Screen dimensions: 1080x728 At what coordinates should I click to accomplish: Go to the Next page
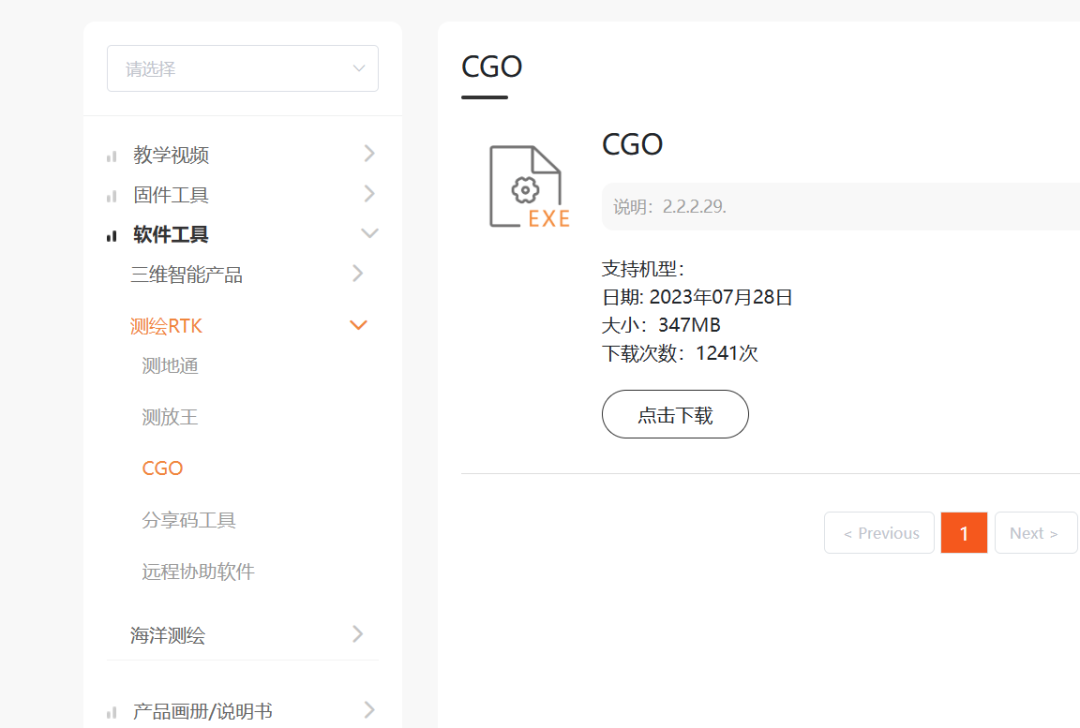click(x=1035, y=532)
